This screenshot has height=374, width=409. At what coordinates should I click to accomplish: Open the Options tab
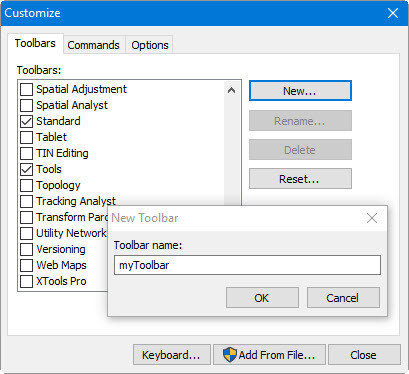(x=150, y=45)
